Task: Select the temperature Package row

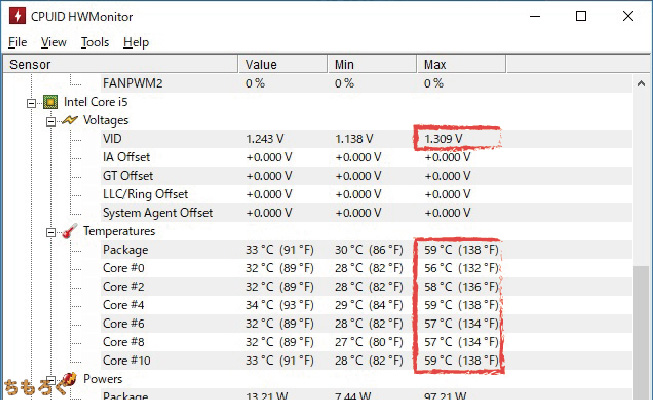Action: pos(366,250)
